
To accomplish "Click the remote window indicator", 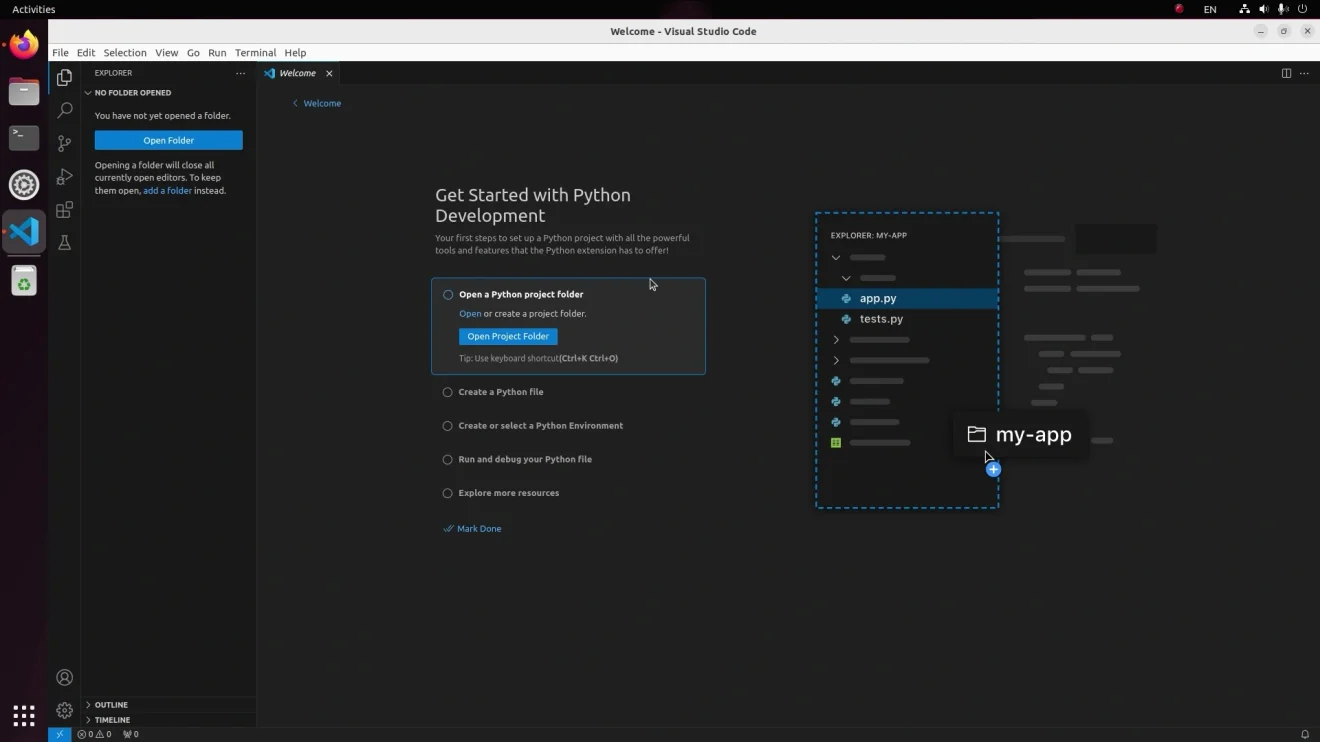I will (x=59, y=734).
